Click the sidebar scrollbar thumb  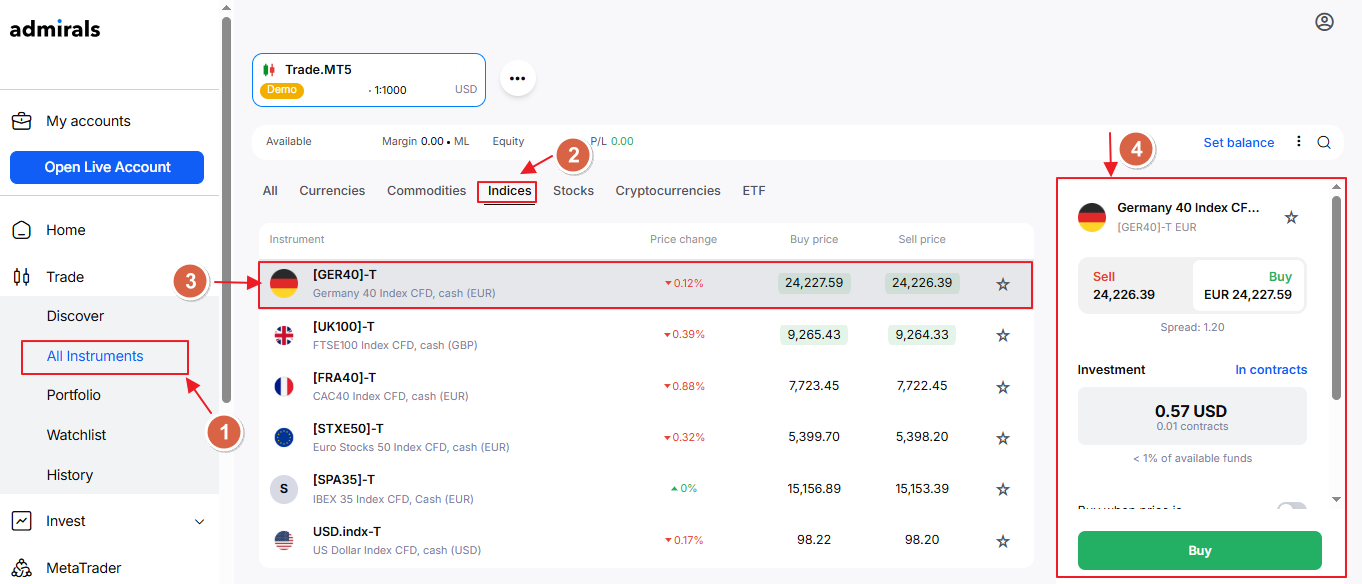click(x=227, y=210)
